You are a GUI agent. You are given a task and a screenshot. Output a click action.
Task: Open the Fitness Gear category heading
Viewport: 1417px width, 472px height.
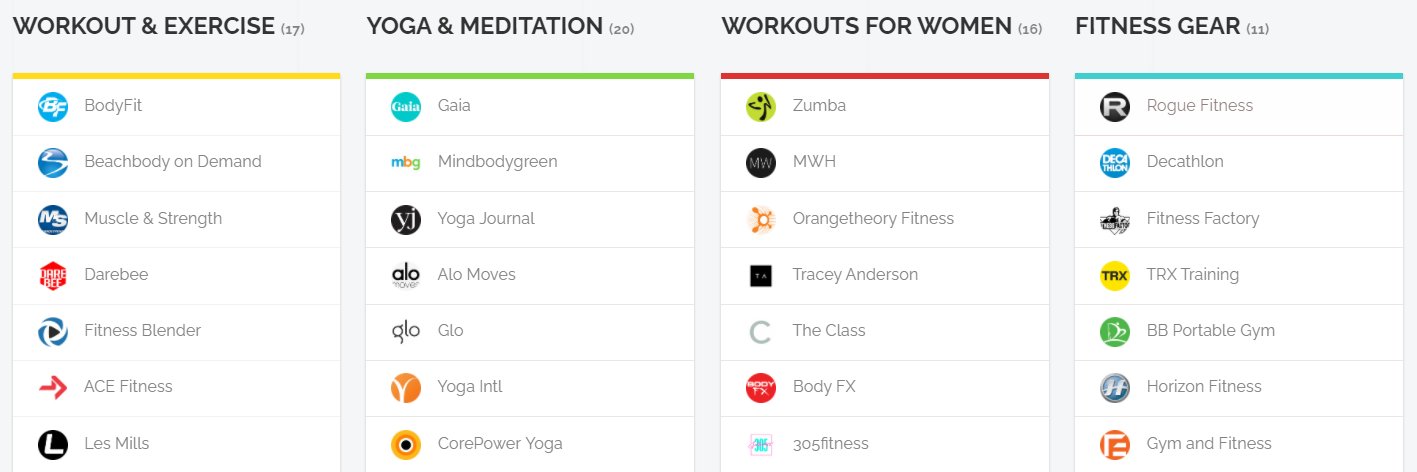pos(1157,26)
